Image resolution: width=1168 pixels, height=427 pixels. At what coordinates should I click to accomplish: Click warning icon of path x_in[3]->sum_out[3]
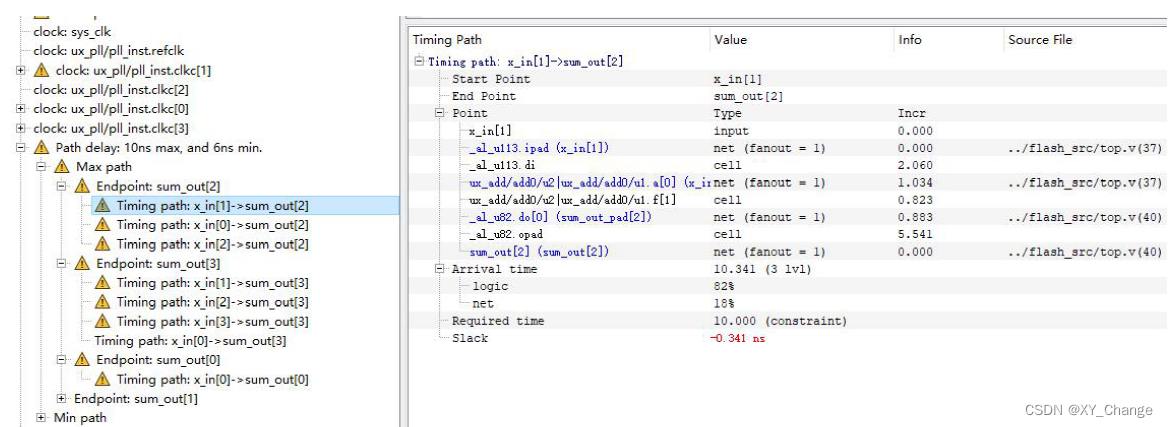tap(102, 322)
